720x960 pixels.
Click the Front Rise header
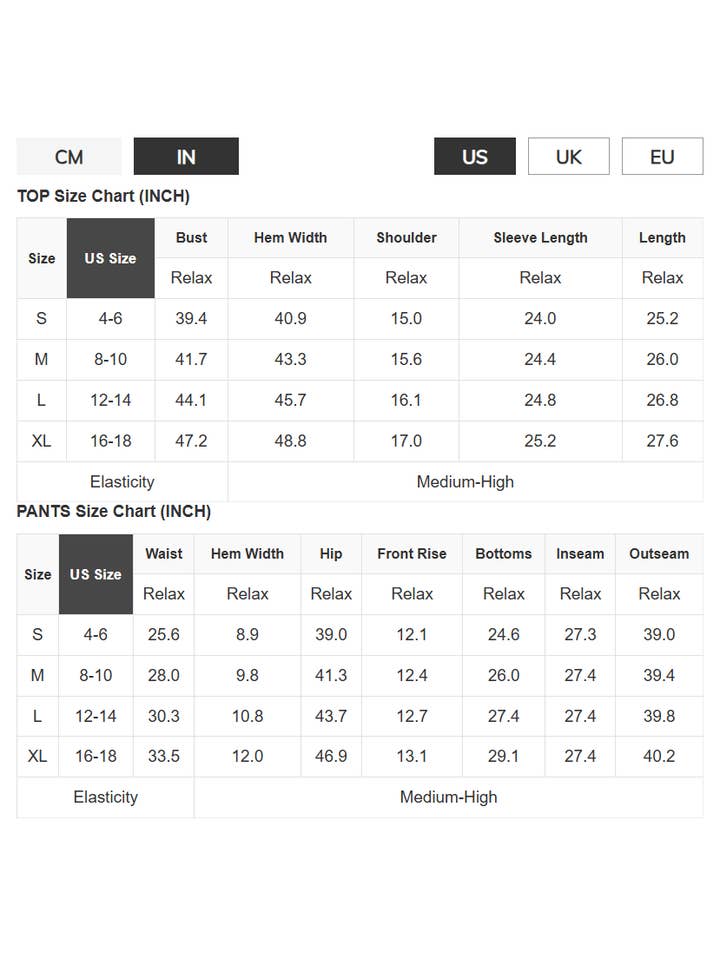pyautogui.click(x=412, y=554)
